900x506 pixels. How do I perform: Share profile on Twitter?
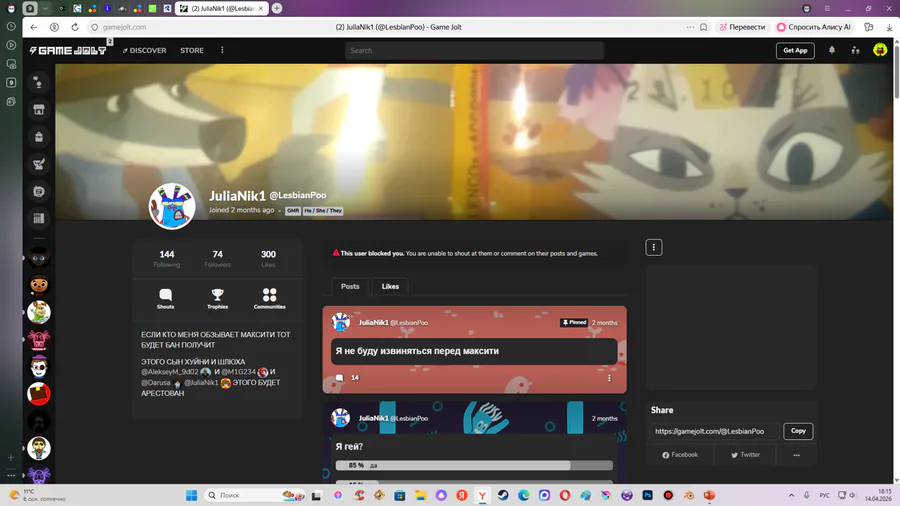(x=745, y=455)
